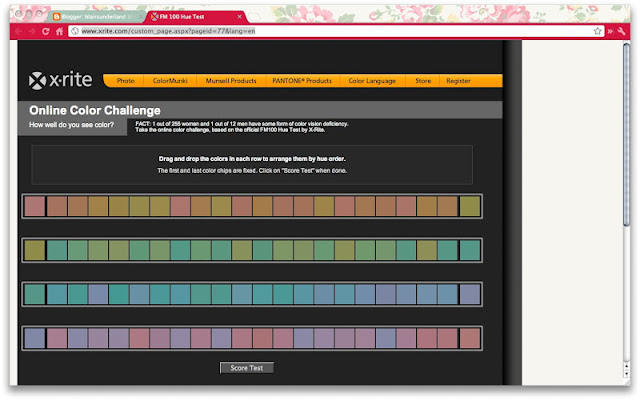This screenshot has height=400, width=640.
Task: Click the 'Take the online color challenge' text line
Action: point(230,130)
